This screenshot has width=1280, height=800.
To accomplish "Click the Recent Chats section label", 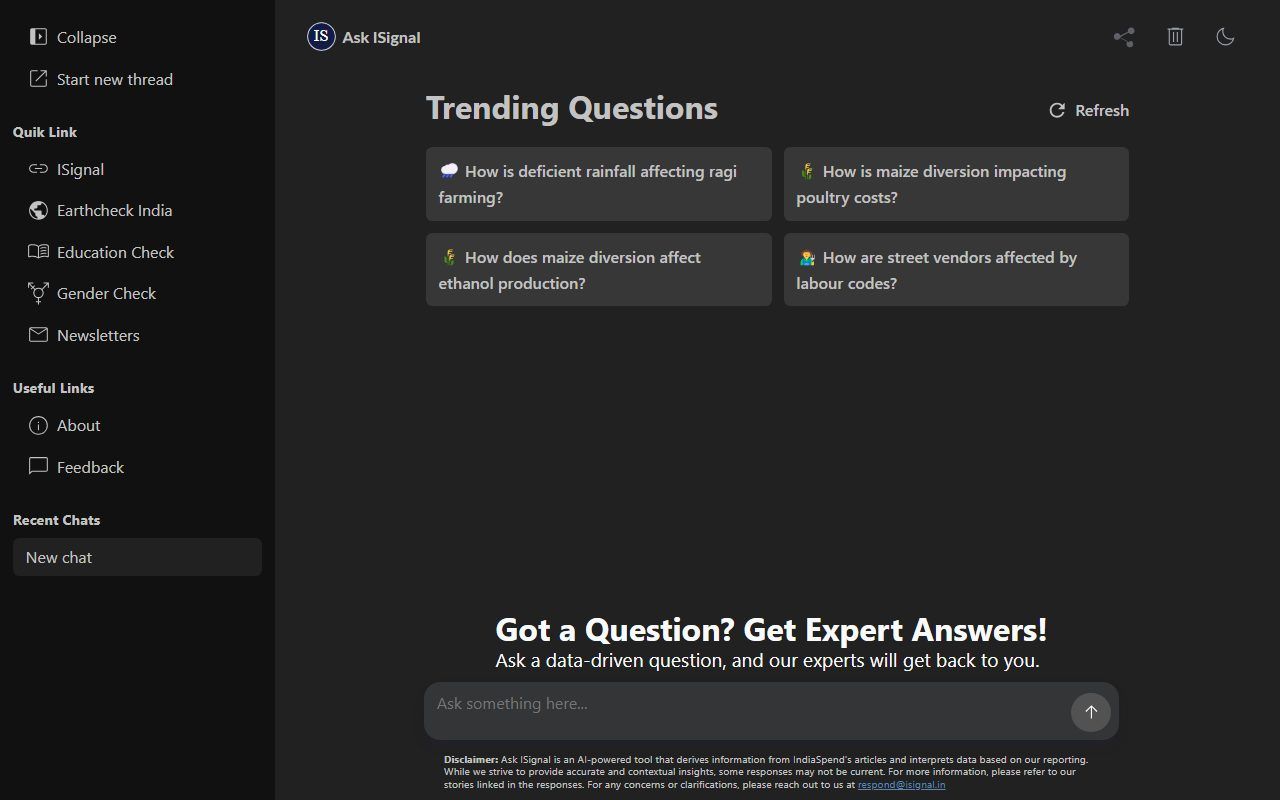I will pyautogui.click(x=56, y=520).
